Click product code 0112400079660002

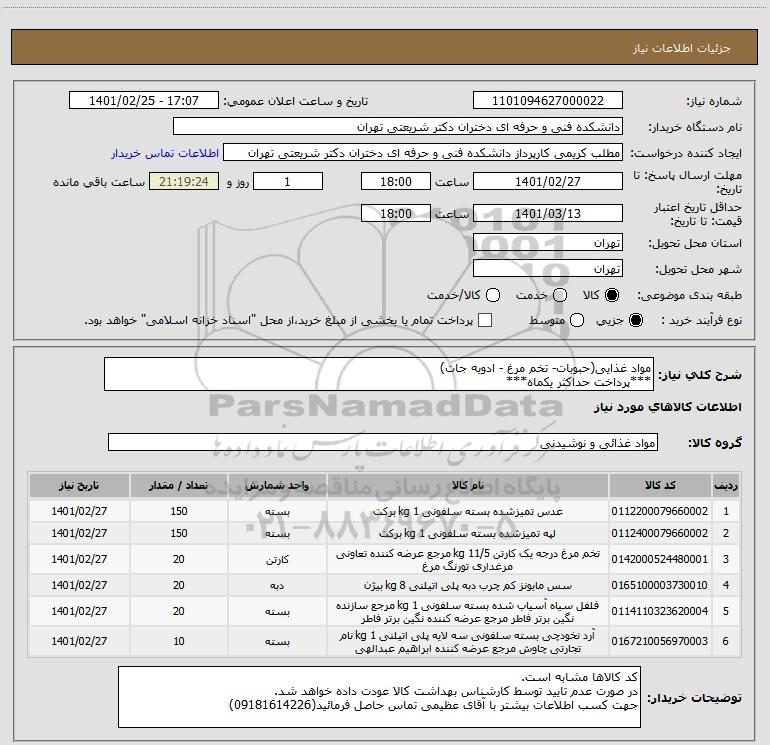click(660, 533)
